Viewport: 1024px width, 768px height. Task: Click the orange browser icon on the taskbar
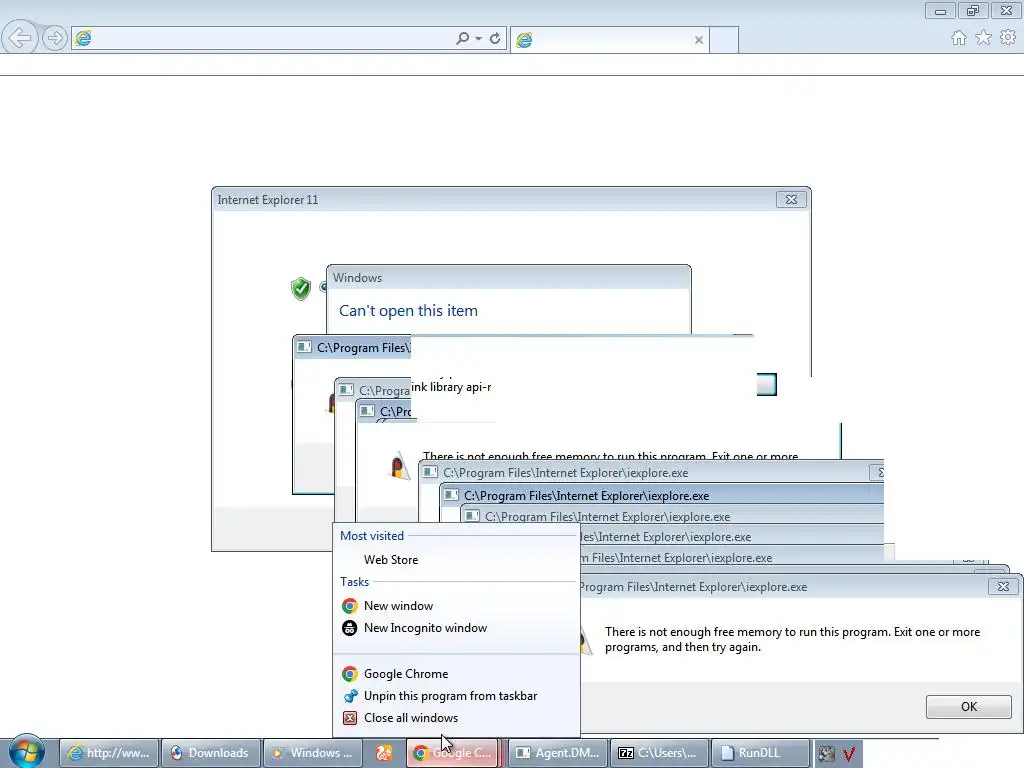point(384,753)
